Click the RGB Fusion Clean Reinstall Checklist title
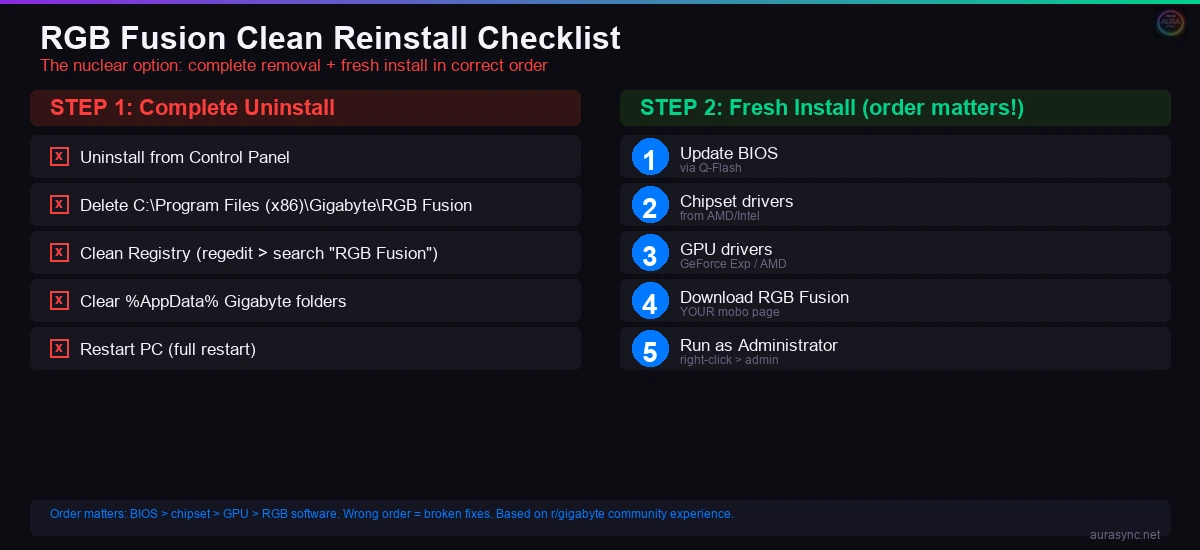The image size is (1200, 550). pos(330,38)
